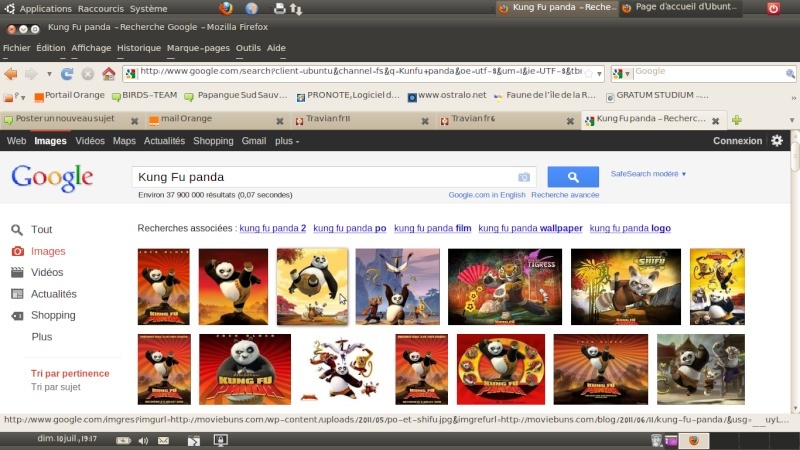Open the 'Portail Orange' bookmark

(x=69, y=95)
